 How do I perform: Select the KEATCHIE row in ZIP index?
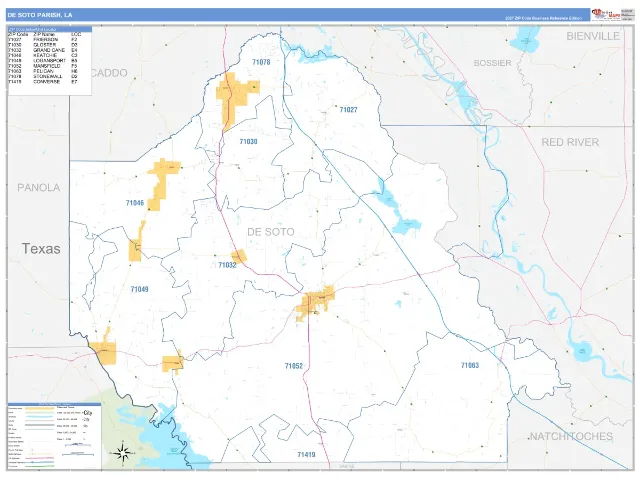[x=45, y=56]
